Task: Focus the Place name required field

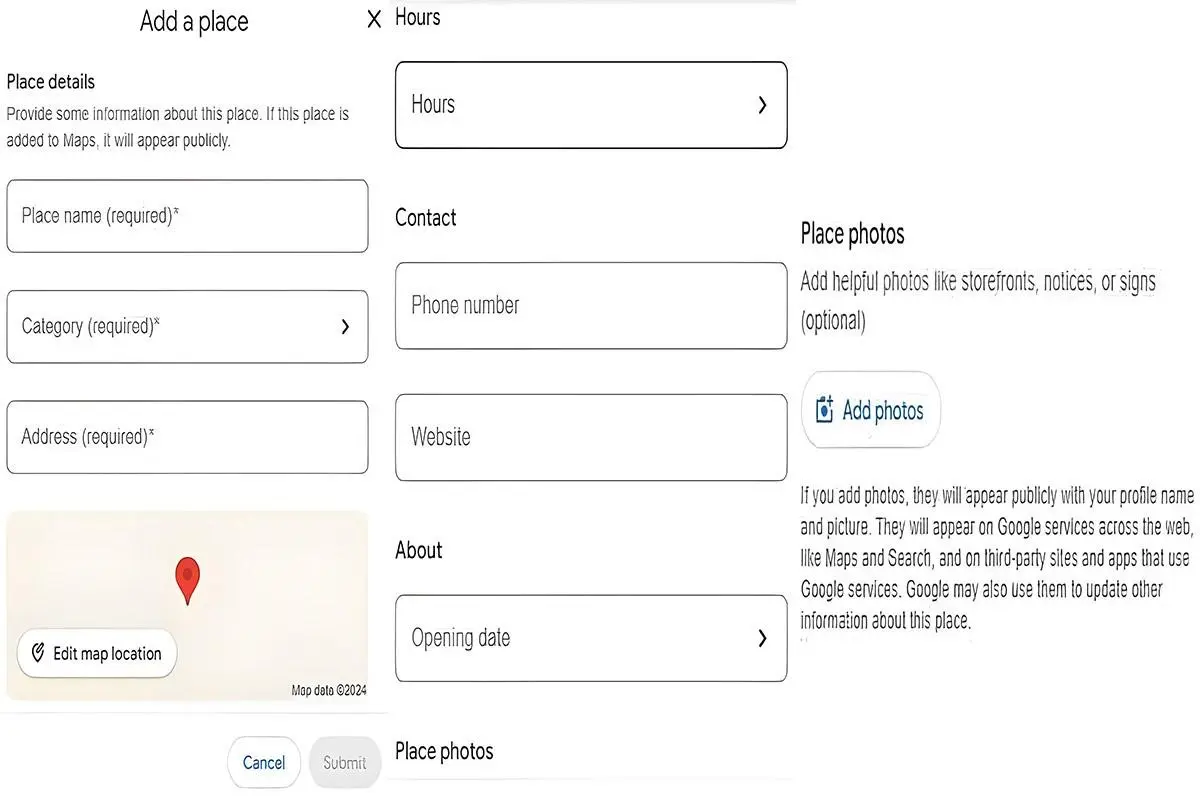Action: [187, 216]
